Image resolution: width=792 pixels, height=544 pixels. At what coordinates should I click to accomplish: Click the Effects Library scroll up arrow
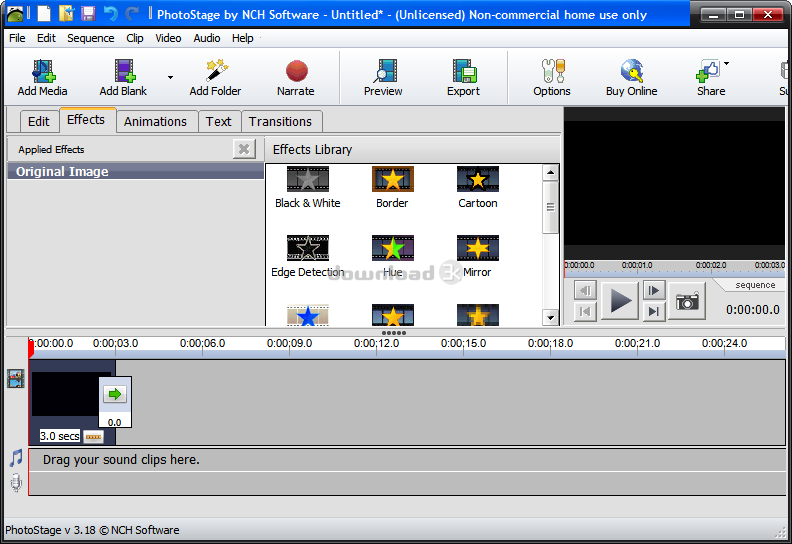click(550, 173)
